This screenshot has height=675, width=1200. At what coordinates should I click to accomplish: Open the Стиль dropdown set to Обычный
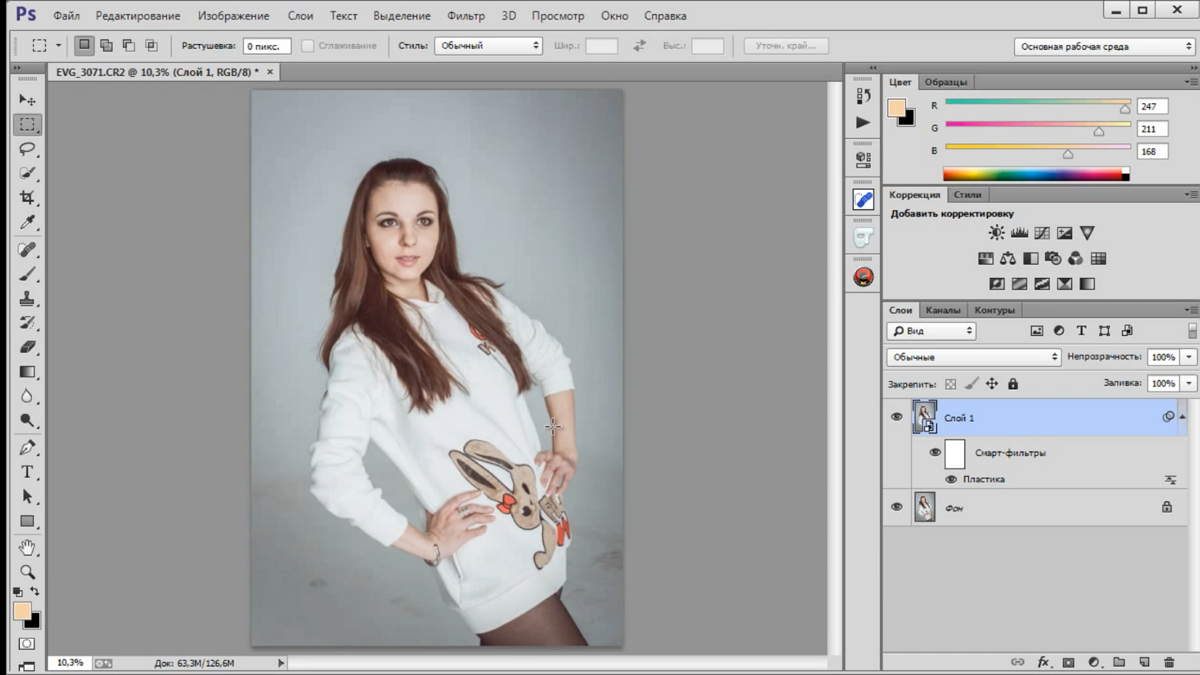(x=488, y=46)
